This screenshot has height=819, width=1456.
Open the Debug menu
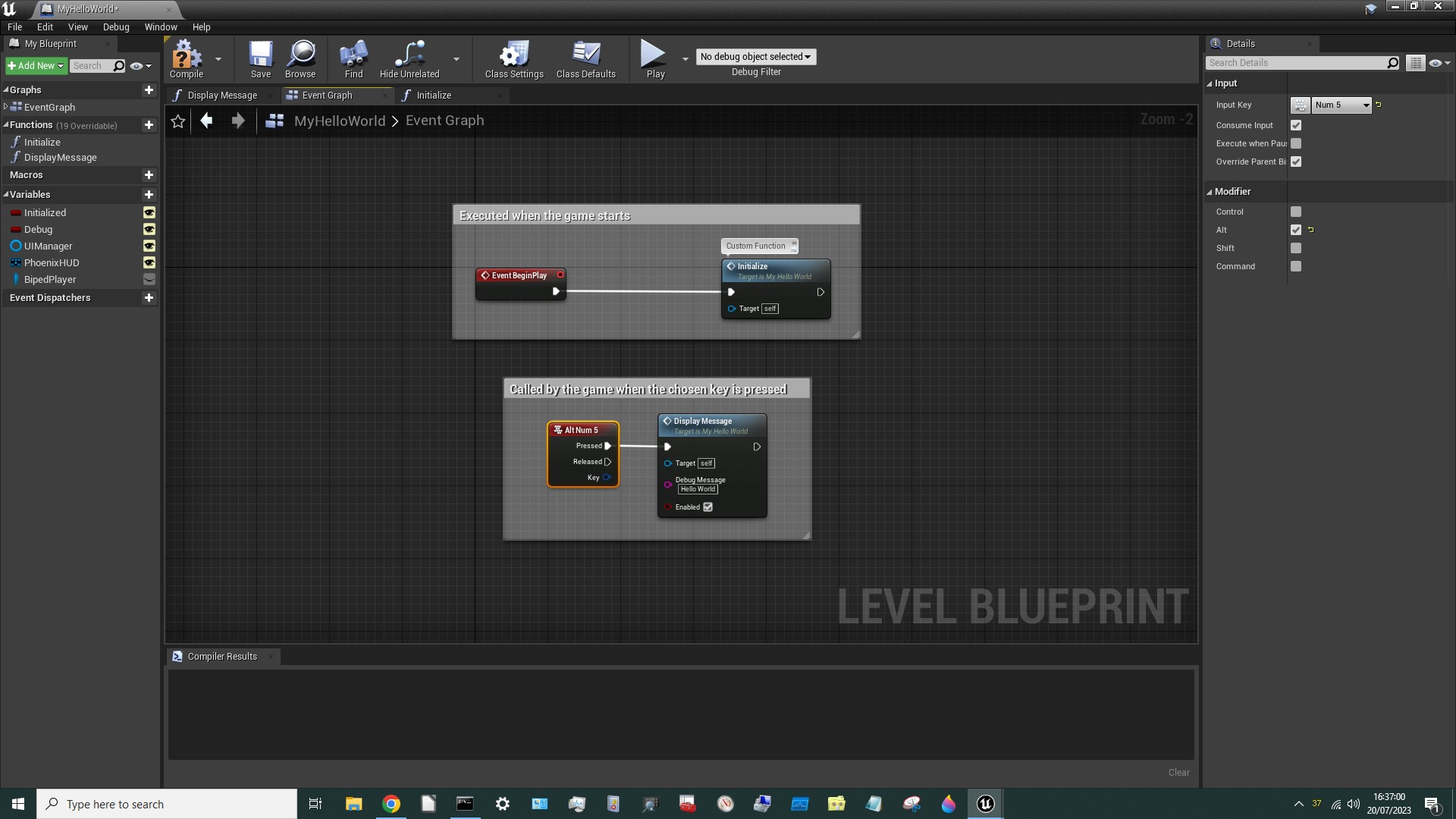coord(116,27)
